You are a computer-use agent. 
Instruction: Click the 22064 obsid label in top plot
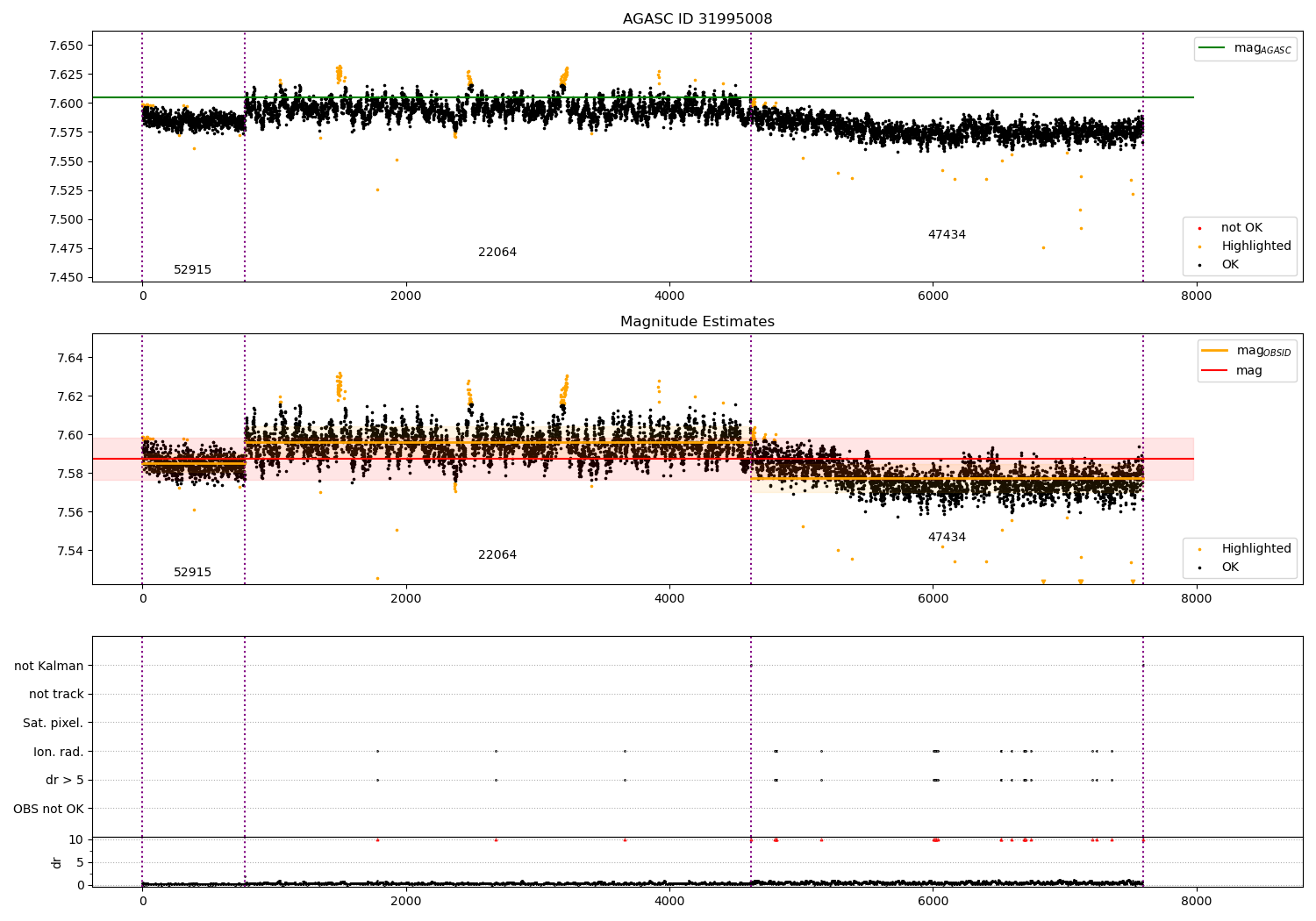click(x=497, y=253)
